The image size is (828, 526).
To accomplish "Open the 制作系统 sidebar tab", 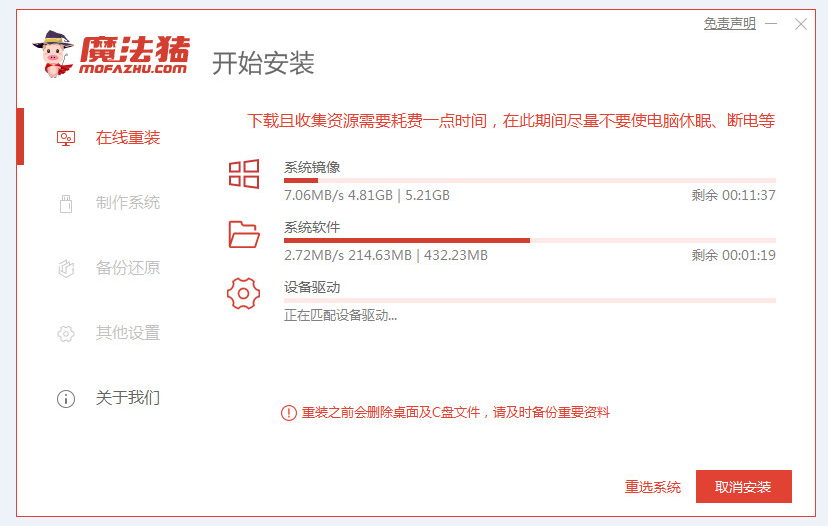I will pos(128,203).
